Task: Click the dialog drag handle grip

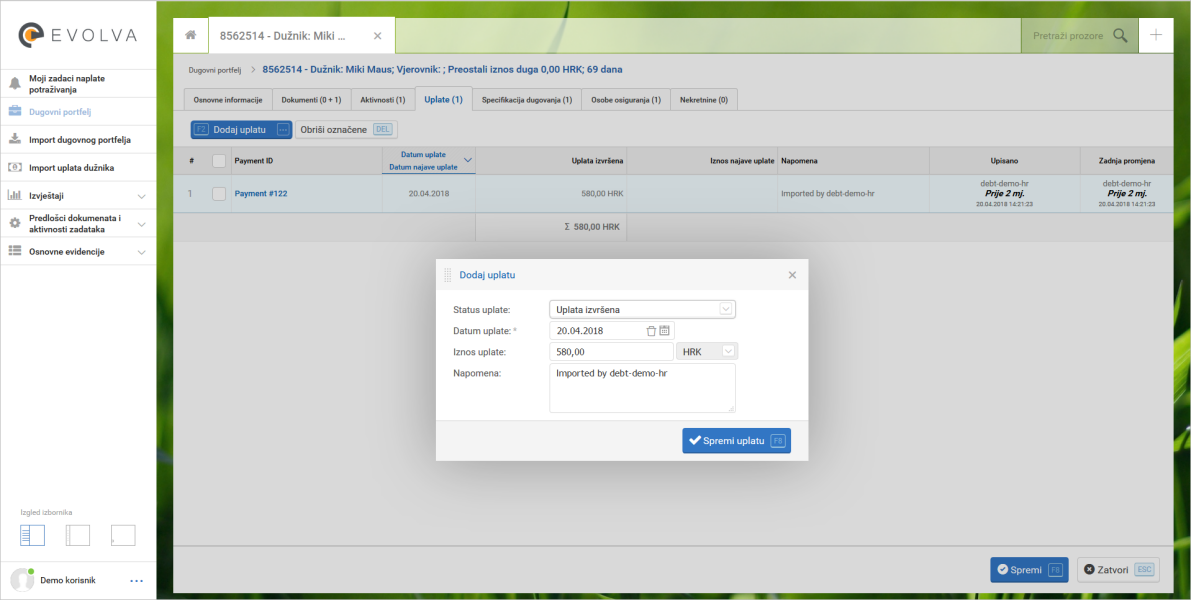Action: click(447, 275)
